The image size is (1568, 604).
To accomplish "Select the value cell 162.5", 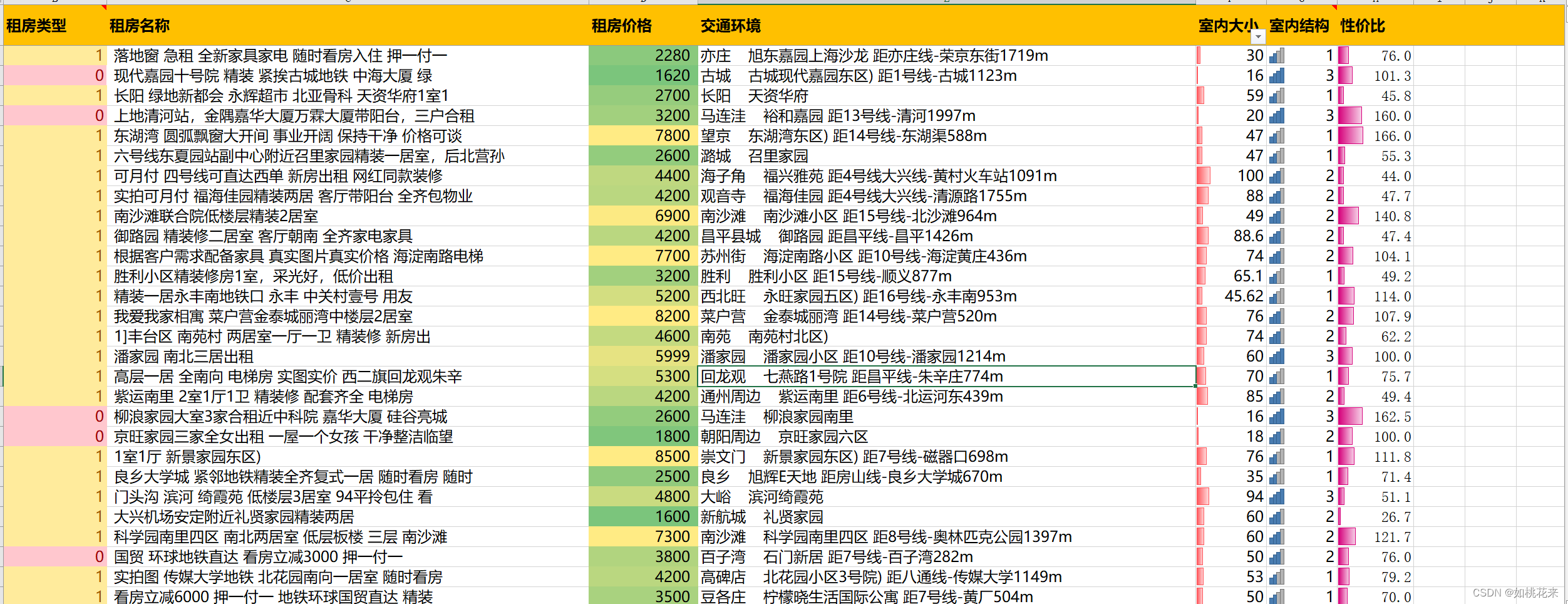I will (1375, 417).
